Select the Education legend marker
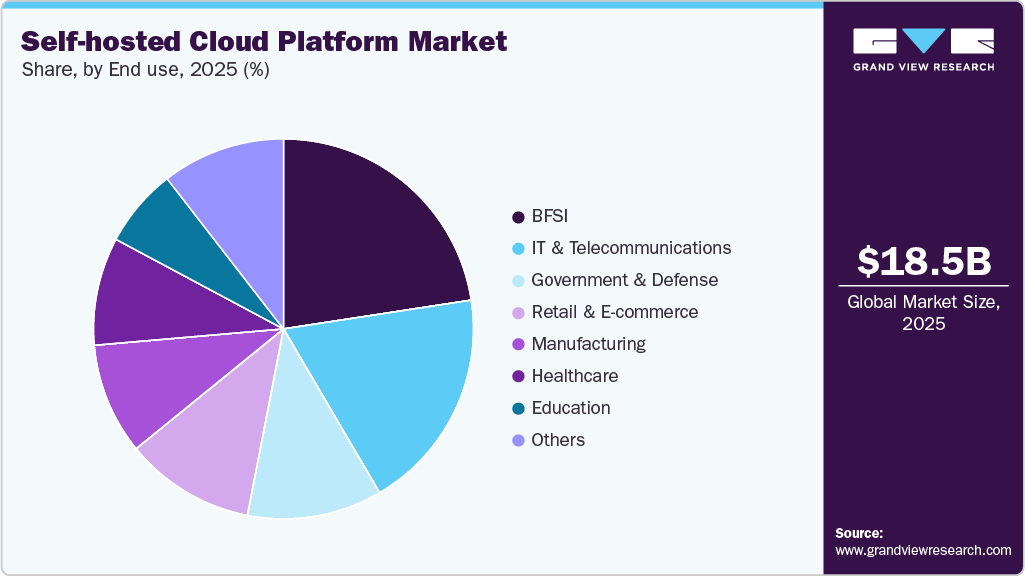Image resolution: width=1025 pixels, height=576 pixels. click(x=516, y=408)
